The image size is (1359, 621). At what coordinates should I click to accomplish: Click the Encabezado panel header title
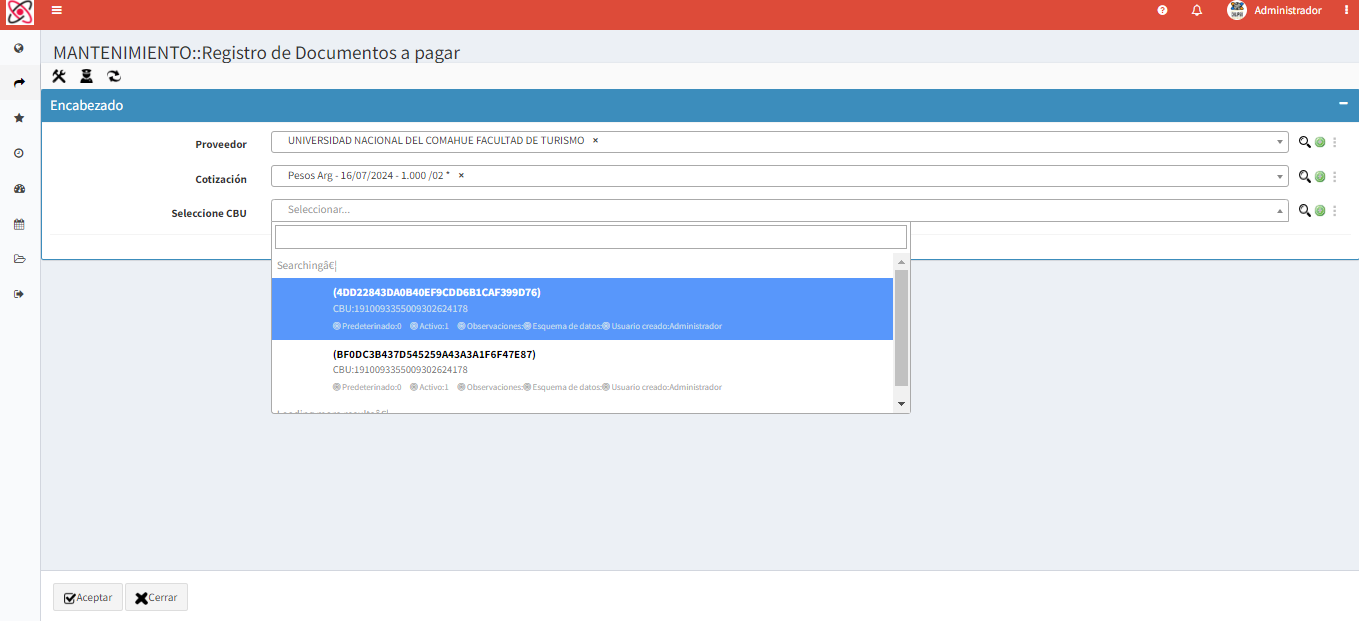click(x=87, y=105)
